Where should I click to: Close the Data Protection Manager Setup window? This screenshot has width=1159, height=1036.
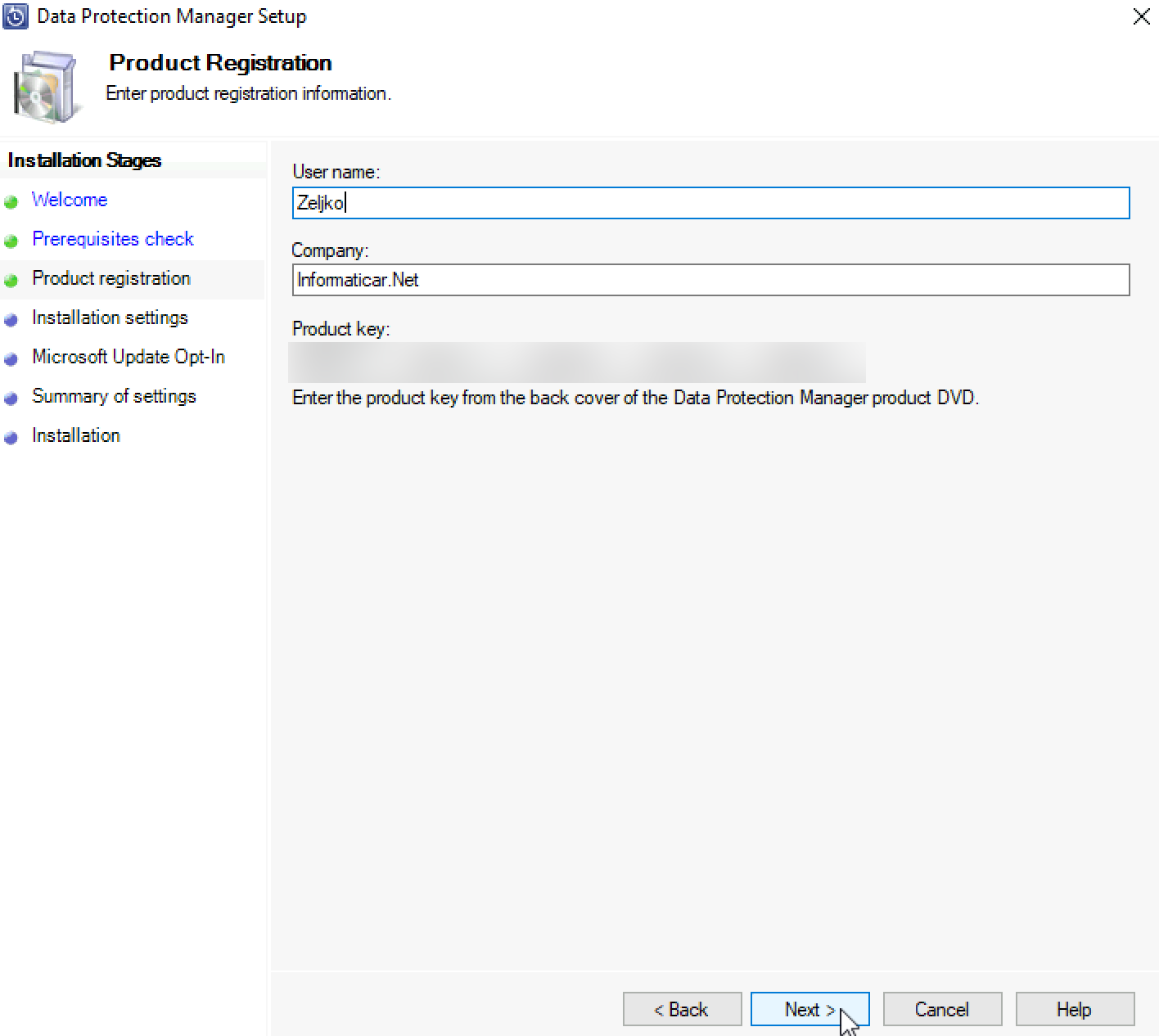(1141, 16)
